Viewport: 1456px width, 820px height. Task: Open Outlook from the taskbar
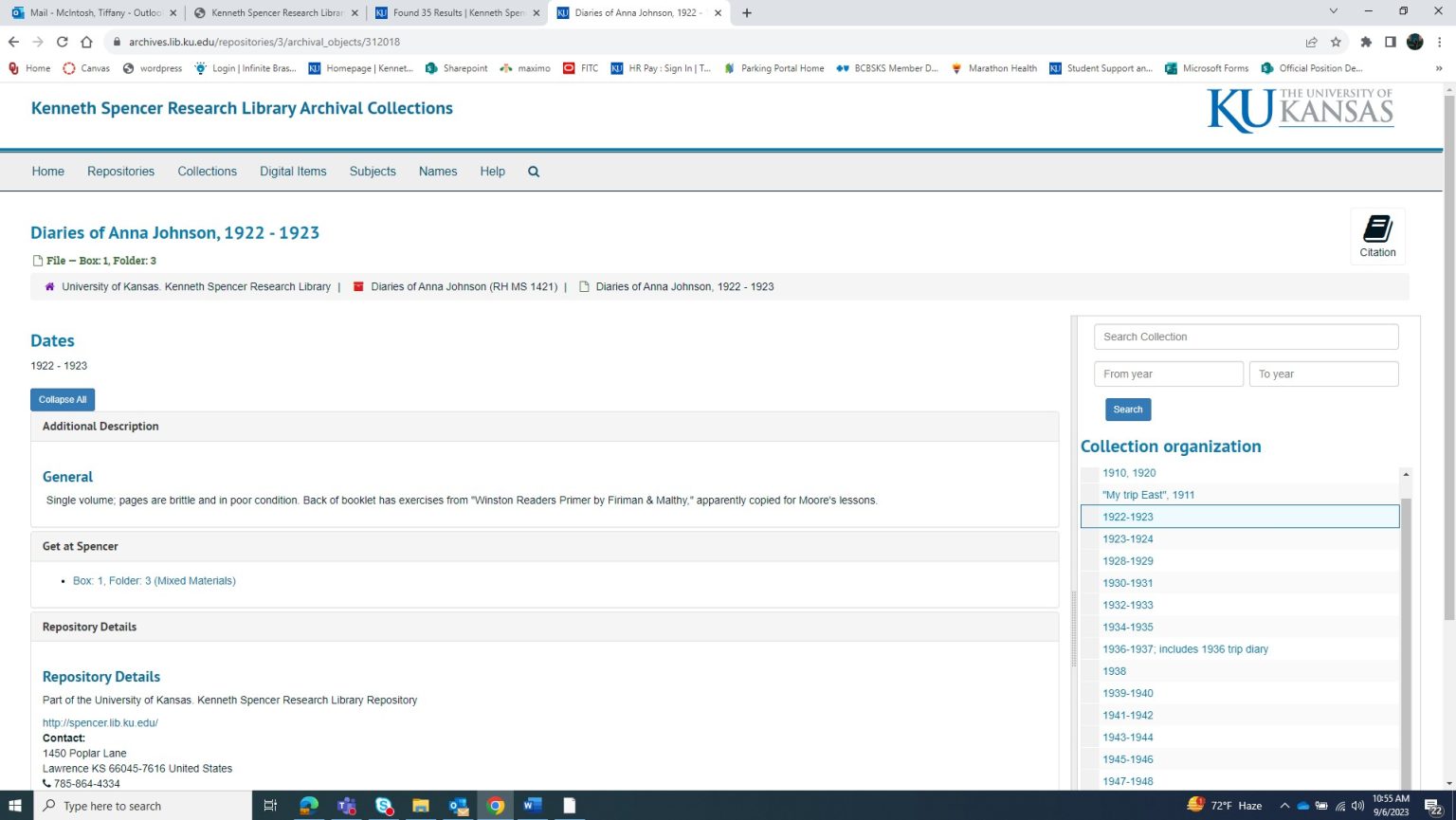(x=458, y=805)
